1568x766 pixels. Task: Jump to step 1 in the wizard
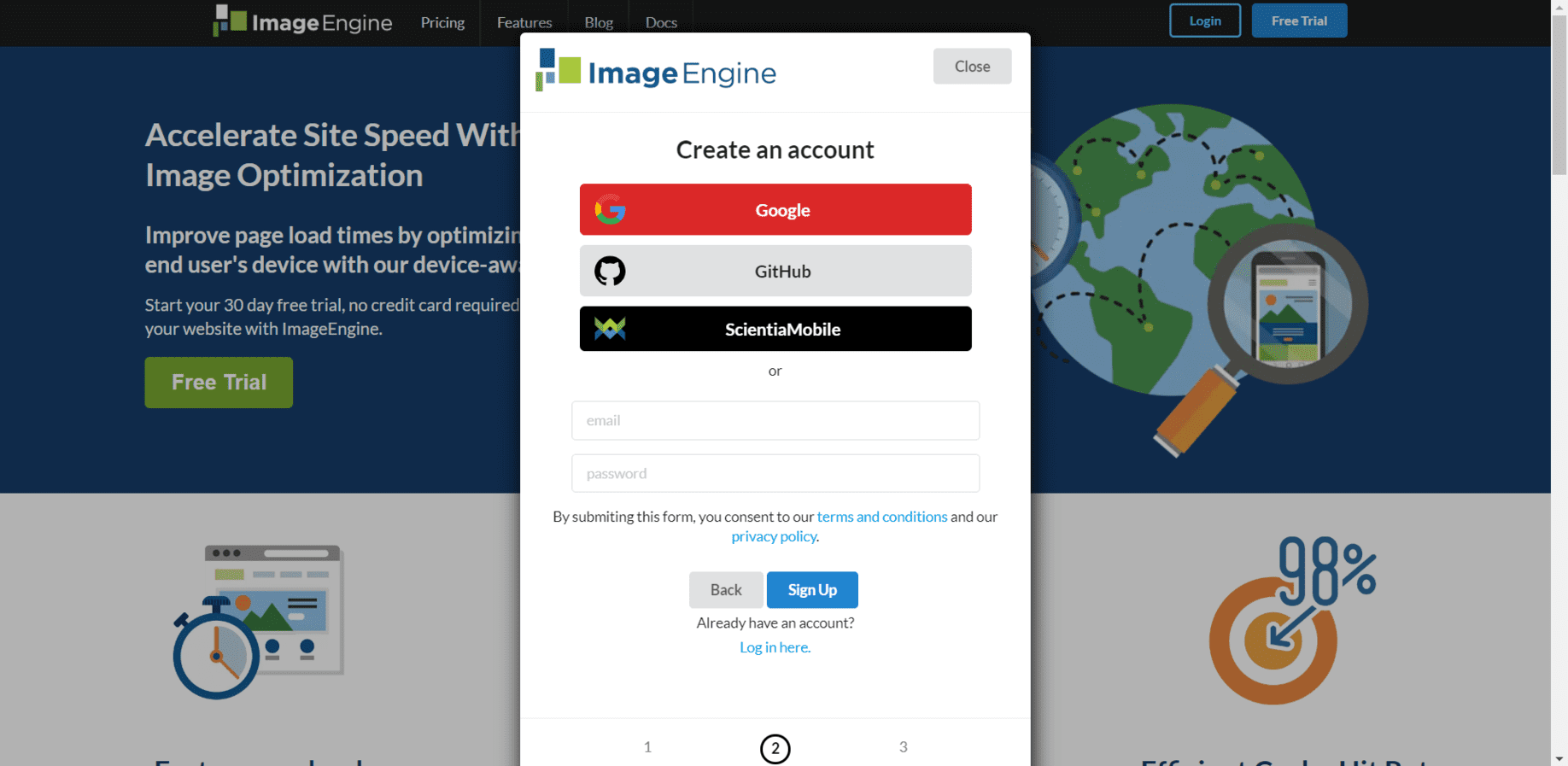tap(647, 747)
